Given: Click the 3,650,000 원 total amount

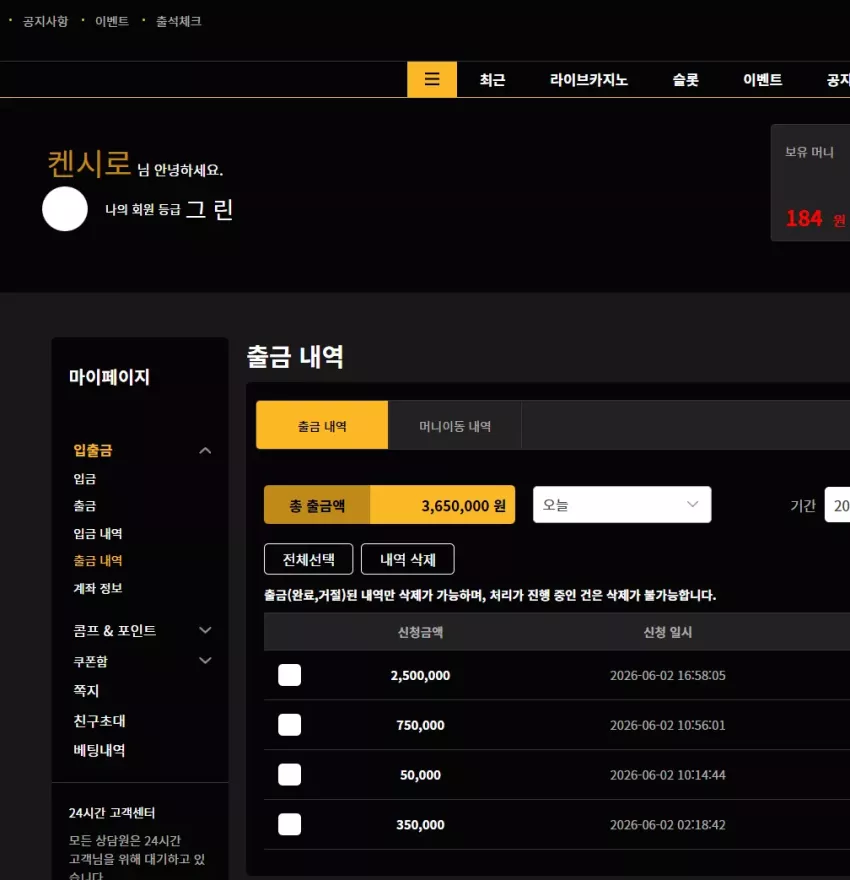Looking at the screenshot, I should click(463, 506).
